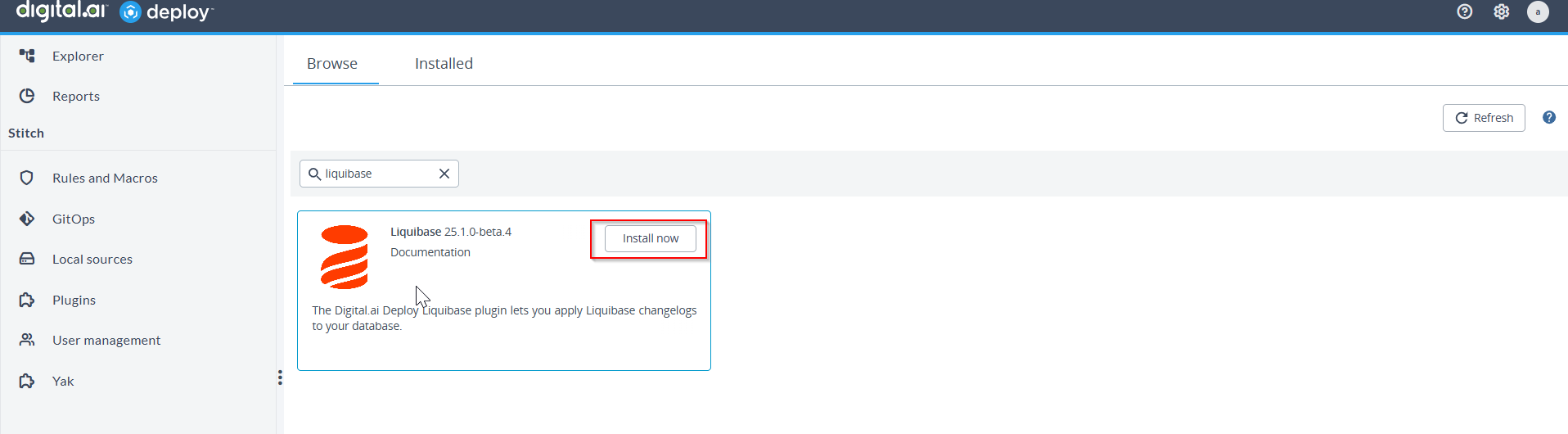Click the sidebar collapse handle dots
This screenshot has width=1568, height=434.
(x=280, y=377)
